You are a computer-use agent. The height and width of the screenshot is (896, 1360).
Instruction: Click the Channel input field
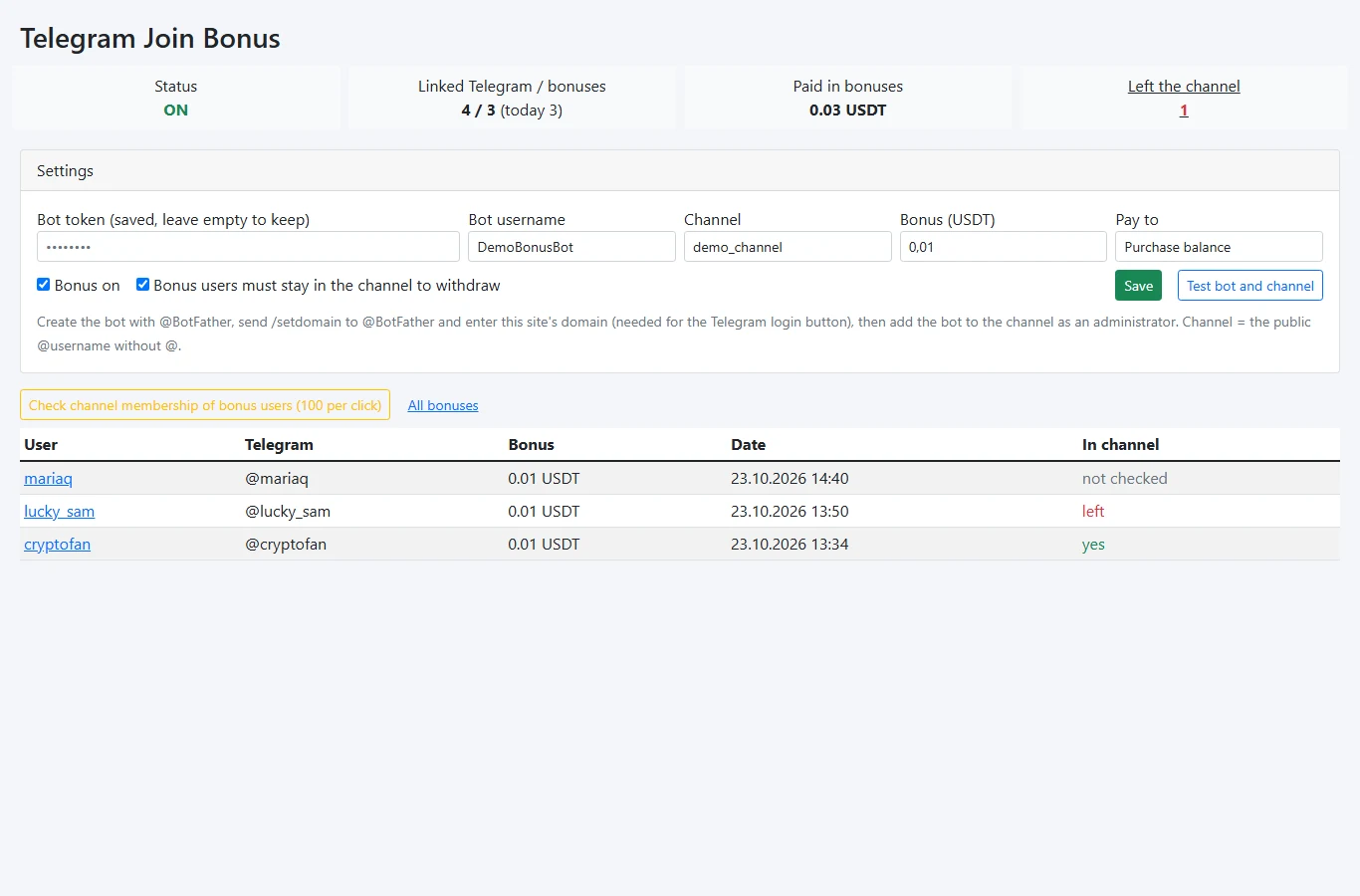coord(788,247)
